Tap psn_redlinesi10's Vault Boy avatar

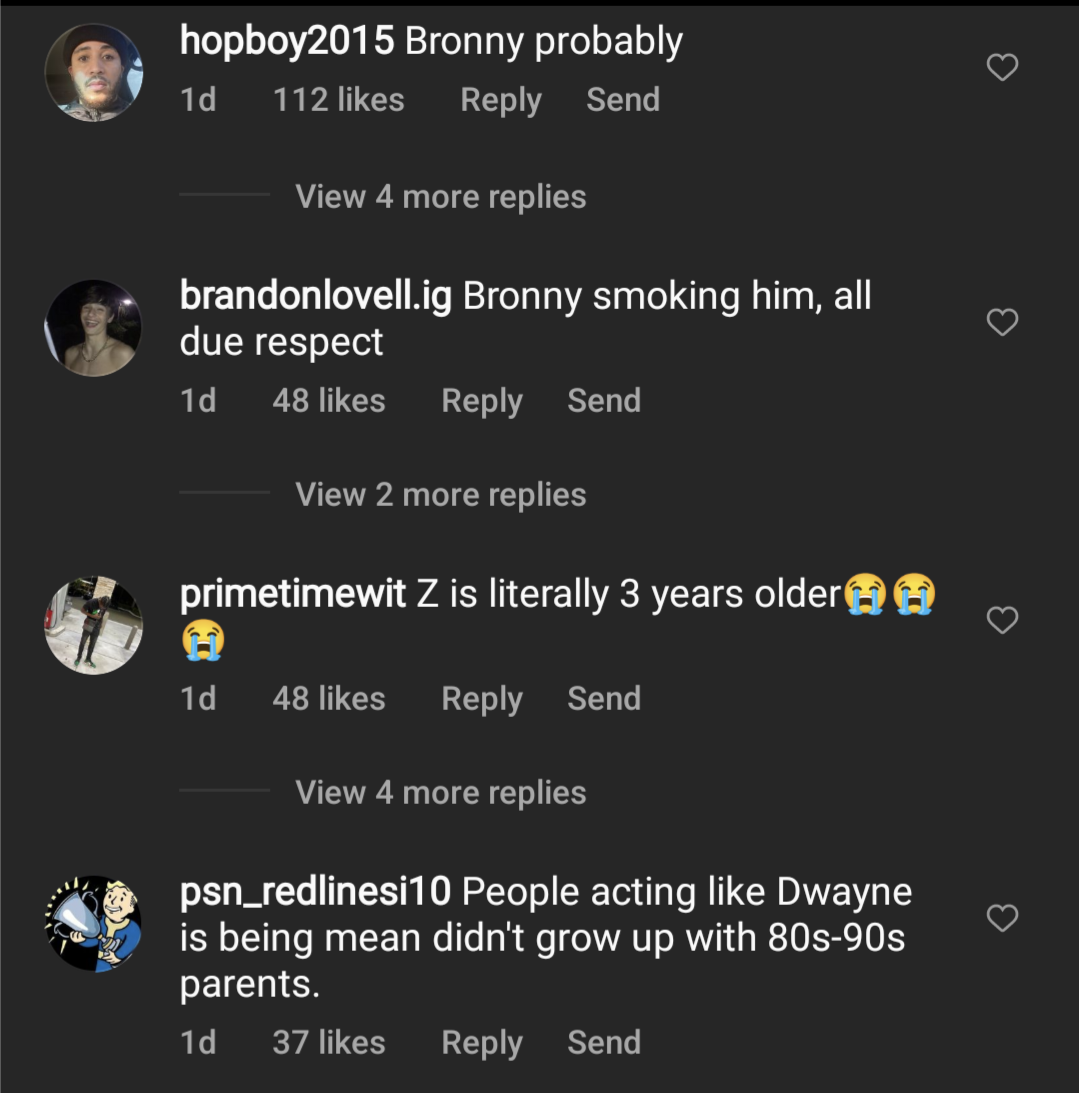click(x=94, y=923)
